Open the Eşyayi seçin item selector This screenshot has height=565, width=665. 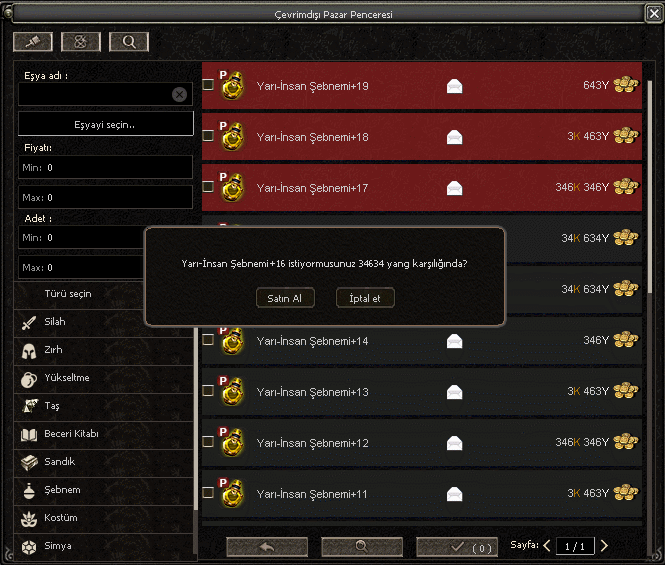(106, 124)
